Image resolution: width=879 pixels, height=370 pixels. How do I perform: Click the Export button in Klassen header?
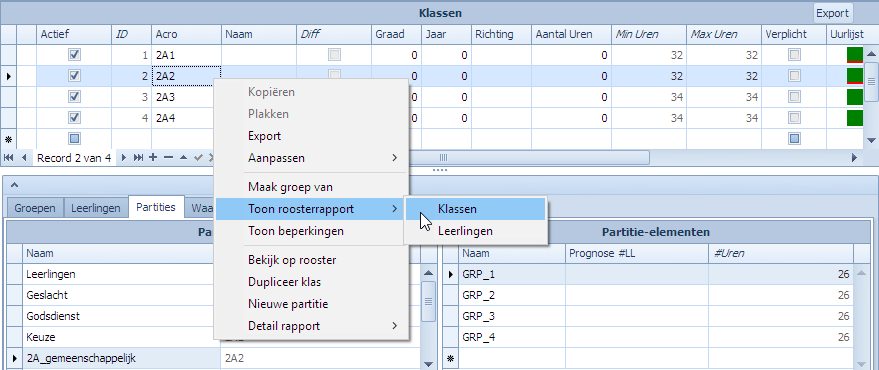[x=832, y=13]
